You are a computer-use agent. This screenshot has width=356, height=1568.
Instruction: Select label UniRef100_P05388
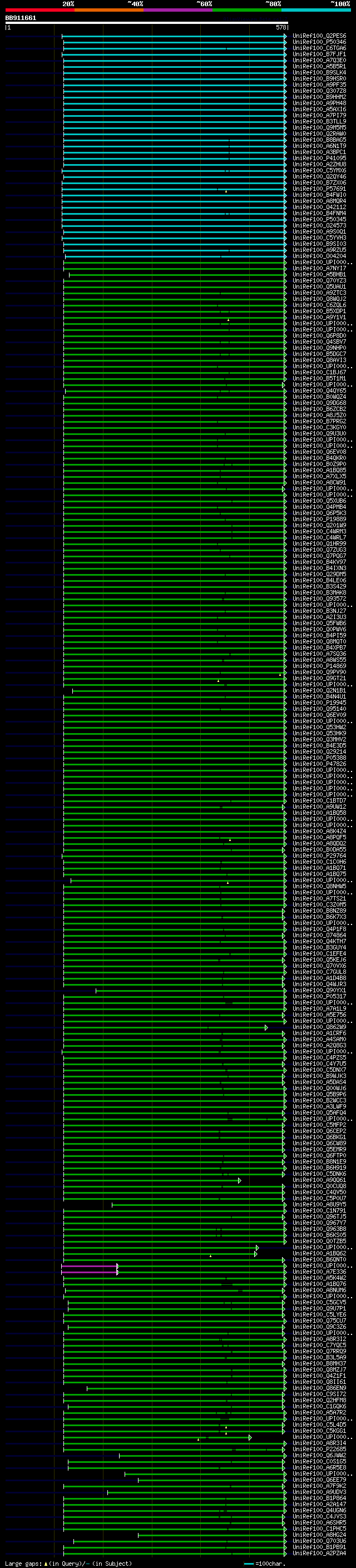coord(319,758)
